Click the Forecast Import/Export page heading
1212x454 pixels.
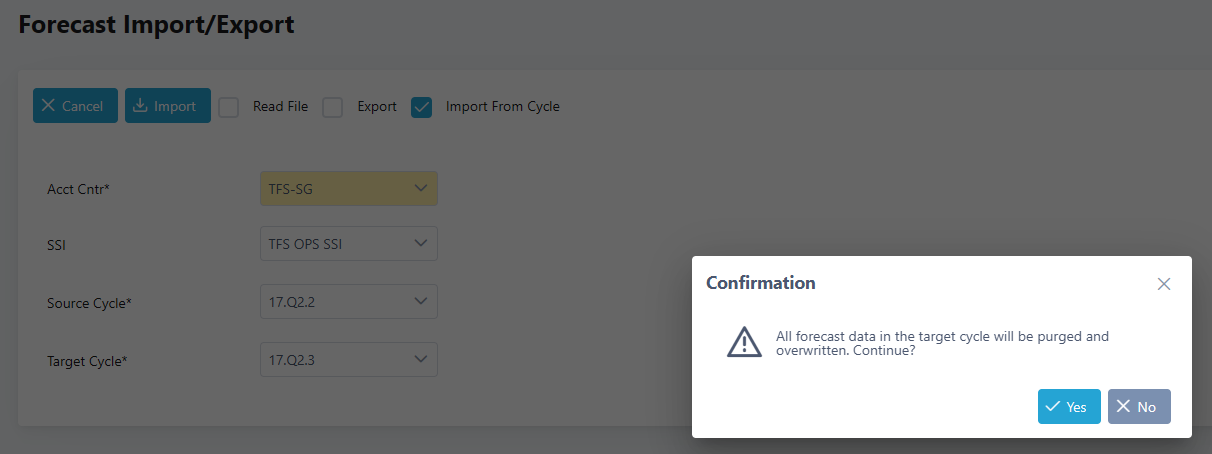(x=157, y=25)
